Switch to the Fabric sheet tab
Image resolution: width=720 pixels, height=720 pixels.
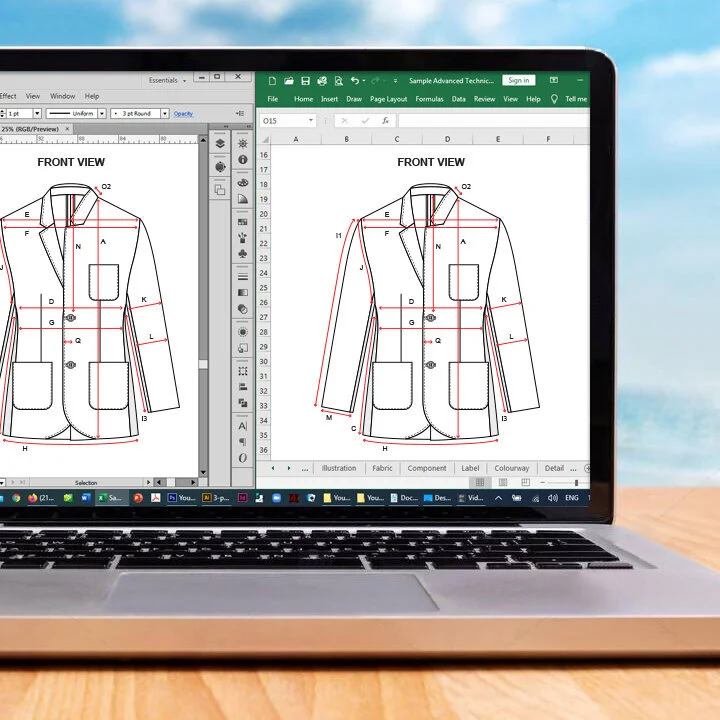tap(382, 468)
